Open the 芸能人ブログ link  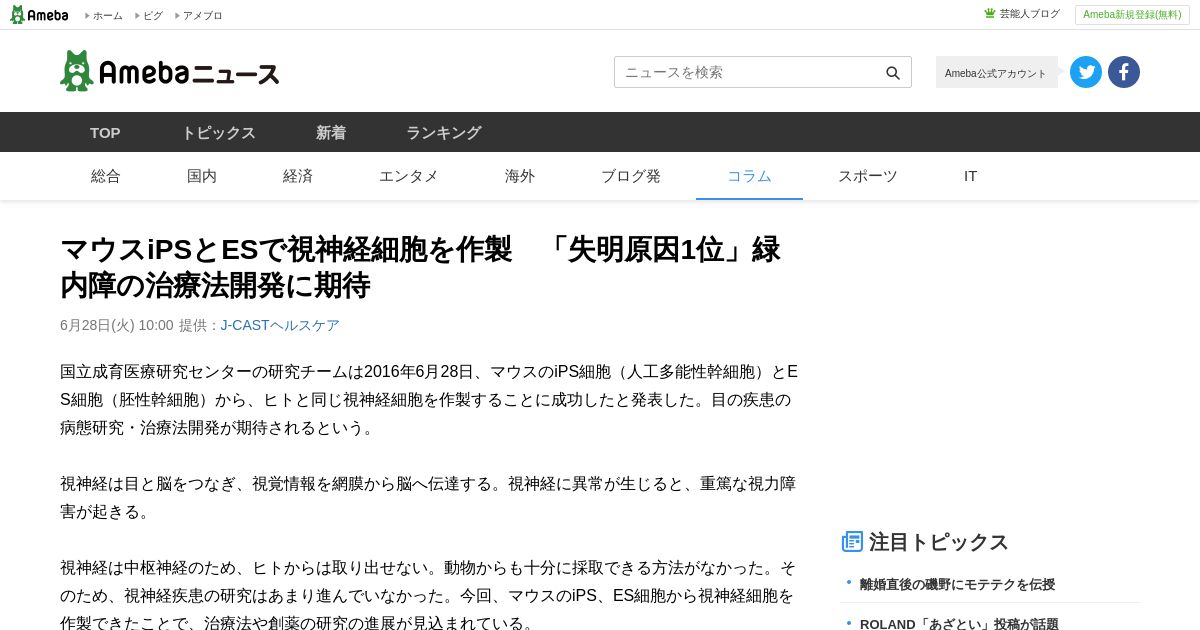pyautogui.click(x=1029, y=14)
